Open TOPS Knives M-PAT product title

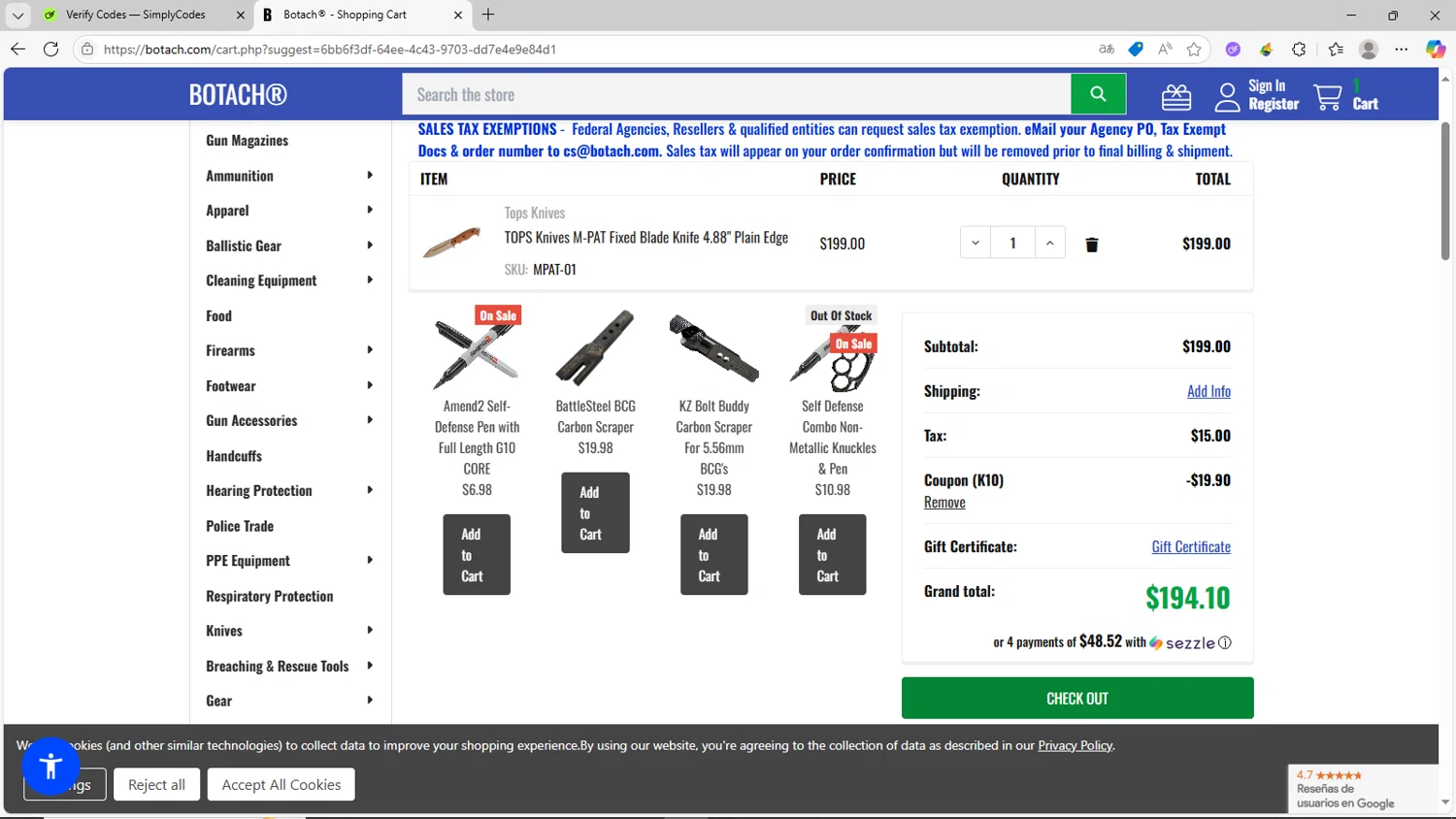[x=645, y=238]
